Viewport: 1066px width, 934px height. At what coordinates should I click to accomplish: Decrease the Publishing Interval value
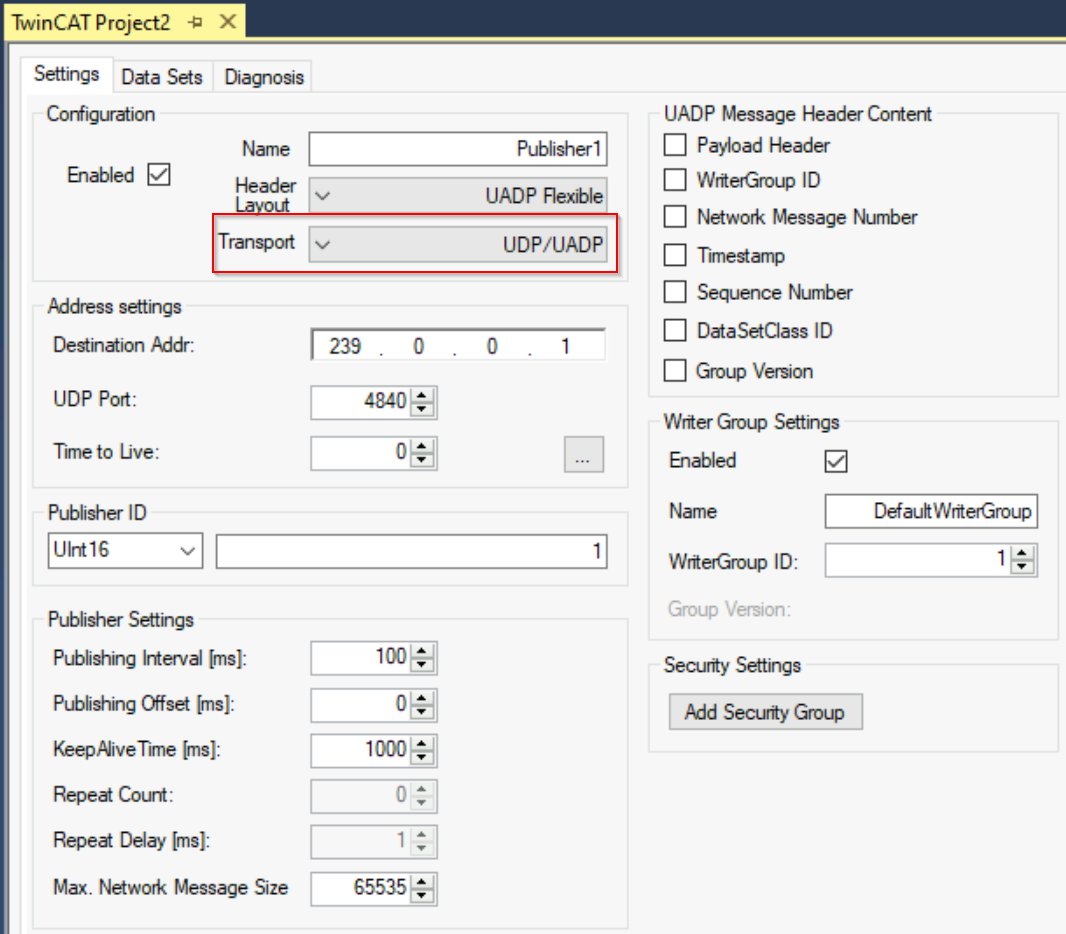(x=422, y=665)
